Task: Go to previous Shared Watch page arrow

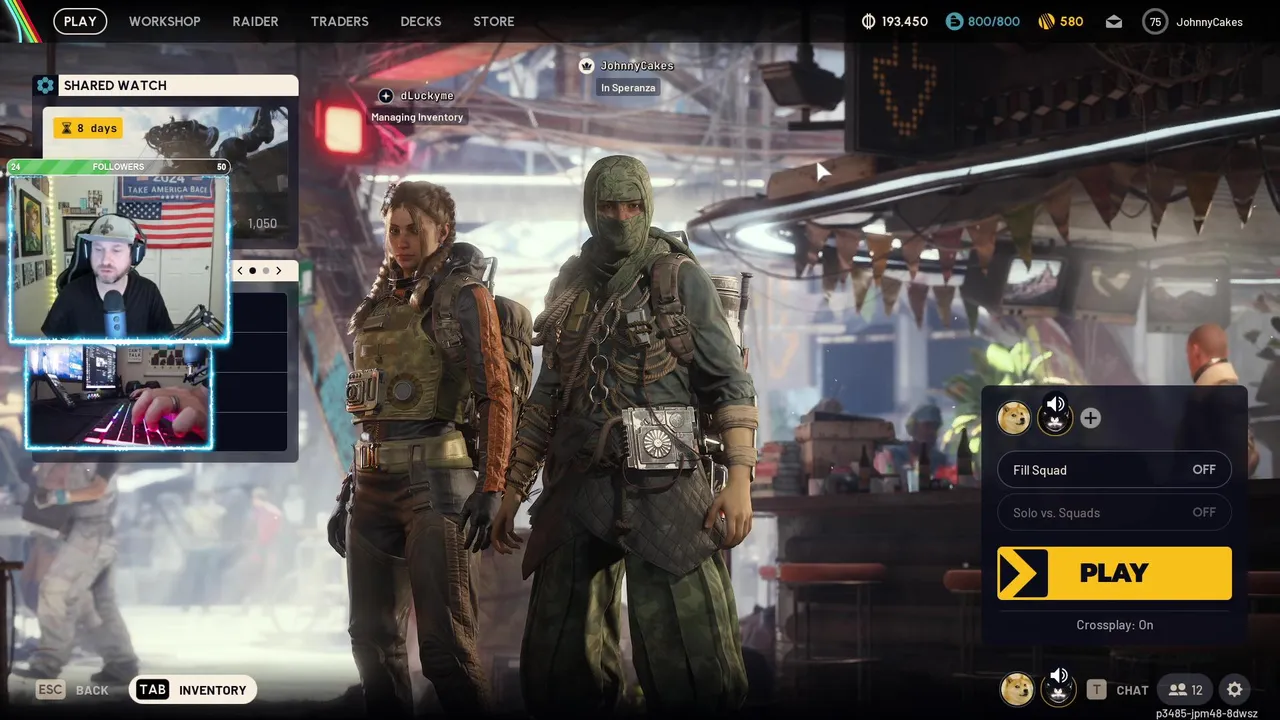Action: (240, 270)
